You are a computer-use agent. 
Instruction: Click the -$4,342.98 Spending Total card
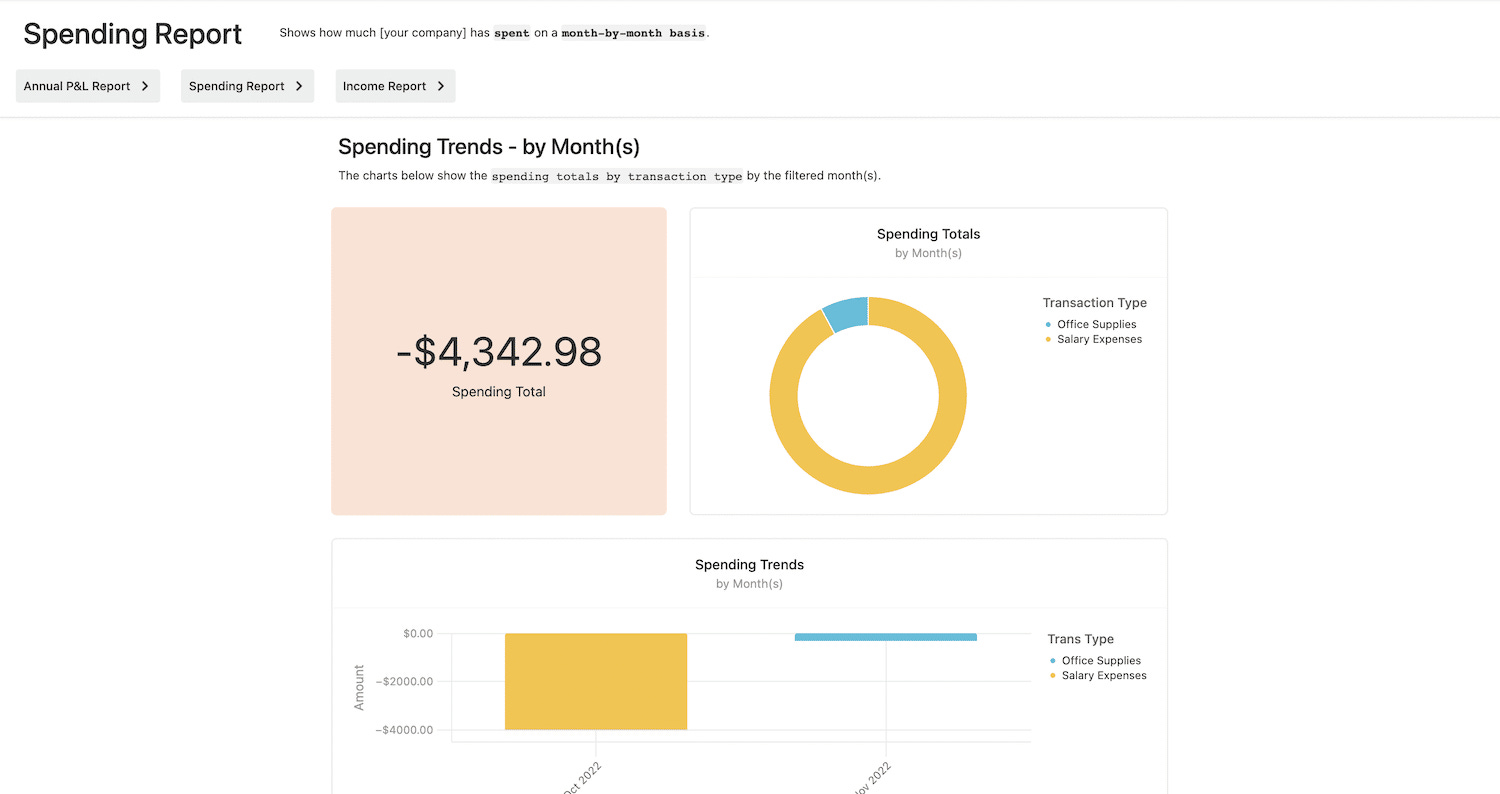tap(499, 361)
